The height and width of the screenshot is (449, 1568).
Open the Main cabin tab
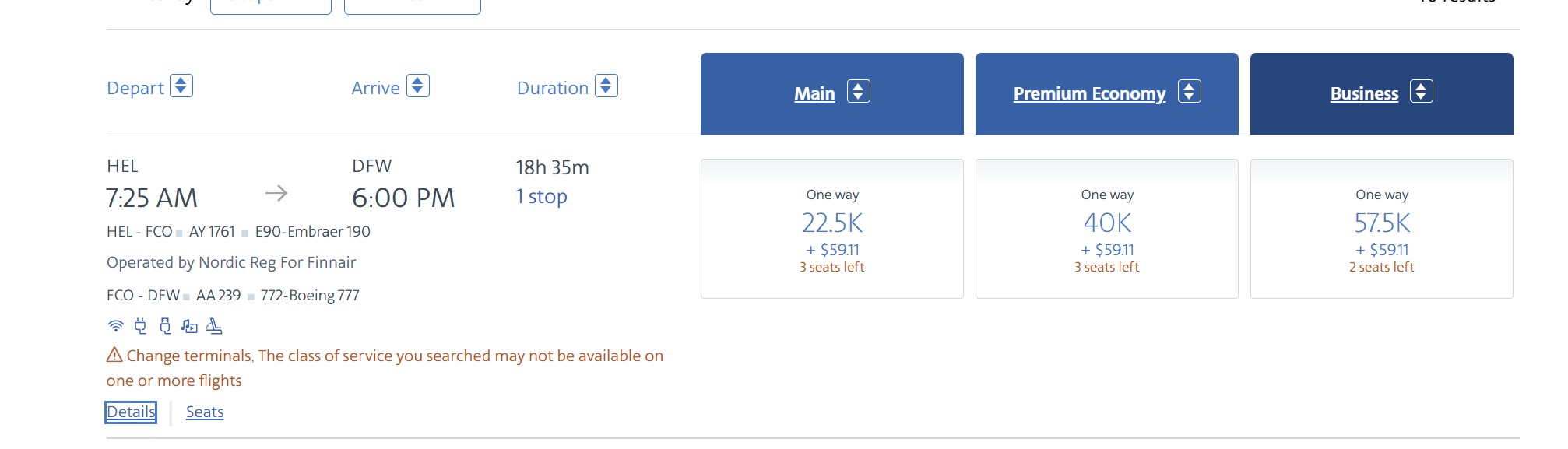[814, 93]
